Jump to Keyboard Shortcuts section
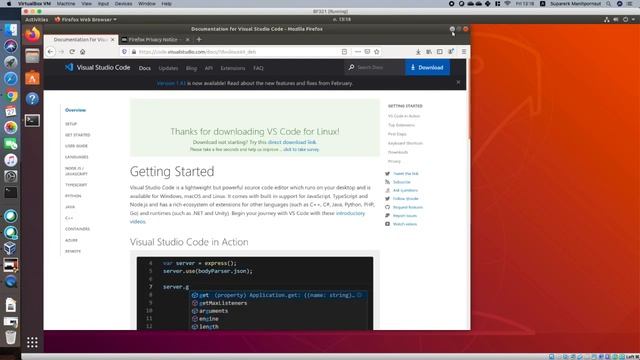Viewport: 640px width, 360px height. point(405,143)
